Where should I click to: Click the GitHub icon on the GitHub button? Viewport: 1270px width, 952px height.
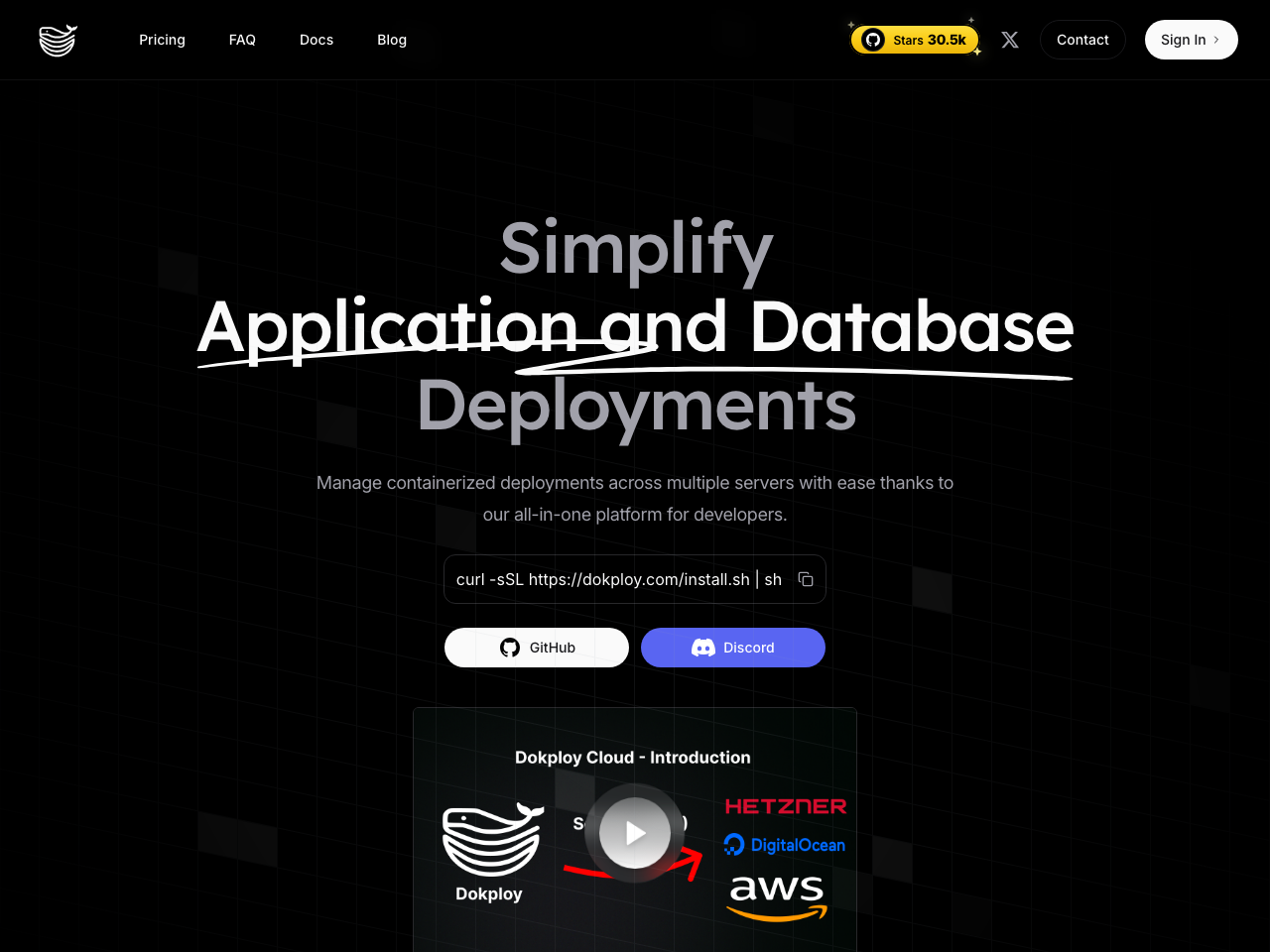click(x=509, y=647)
